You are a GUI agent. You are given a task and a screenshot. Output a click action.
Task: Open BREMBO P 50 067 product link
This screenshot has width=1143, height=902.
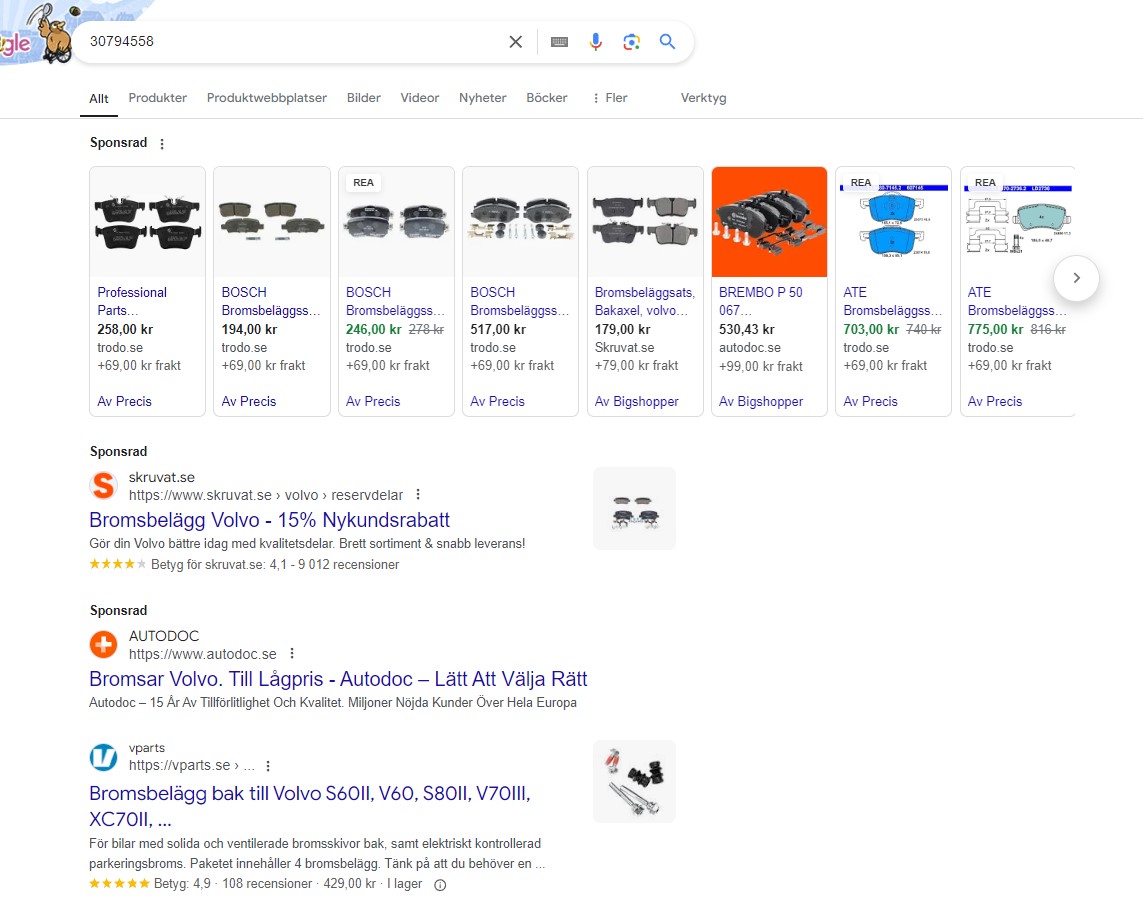pyautogui.click(x=760, y=301)
